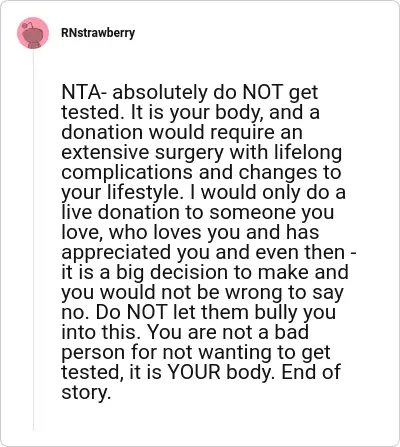
Task: Click the line "tested. It is your body, and a"
Action: (190, 112)
